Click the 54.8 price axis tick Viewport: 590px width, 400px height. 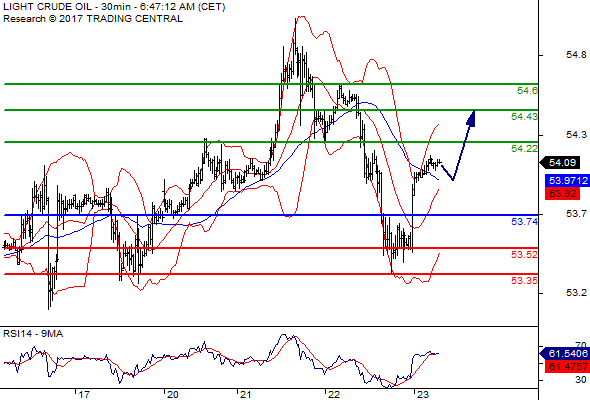point(576,55)
